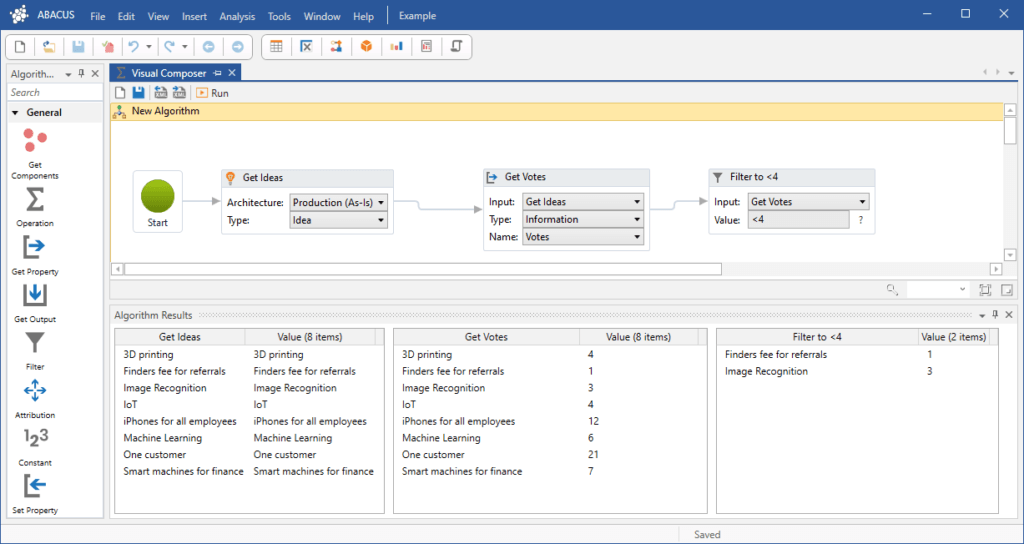Pick the Filter funnel tool in sidebar
This screenshot has width=1024, height=544.
coord(34,344)
